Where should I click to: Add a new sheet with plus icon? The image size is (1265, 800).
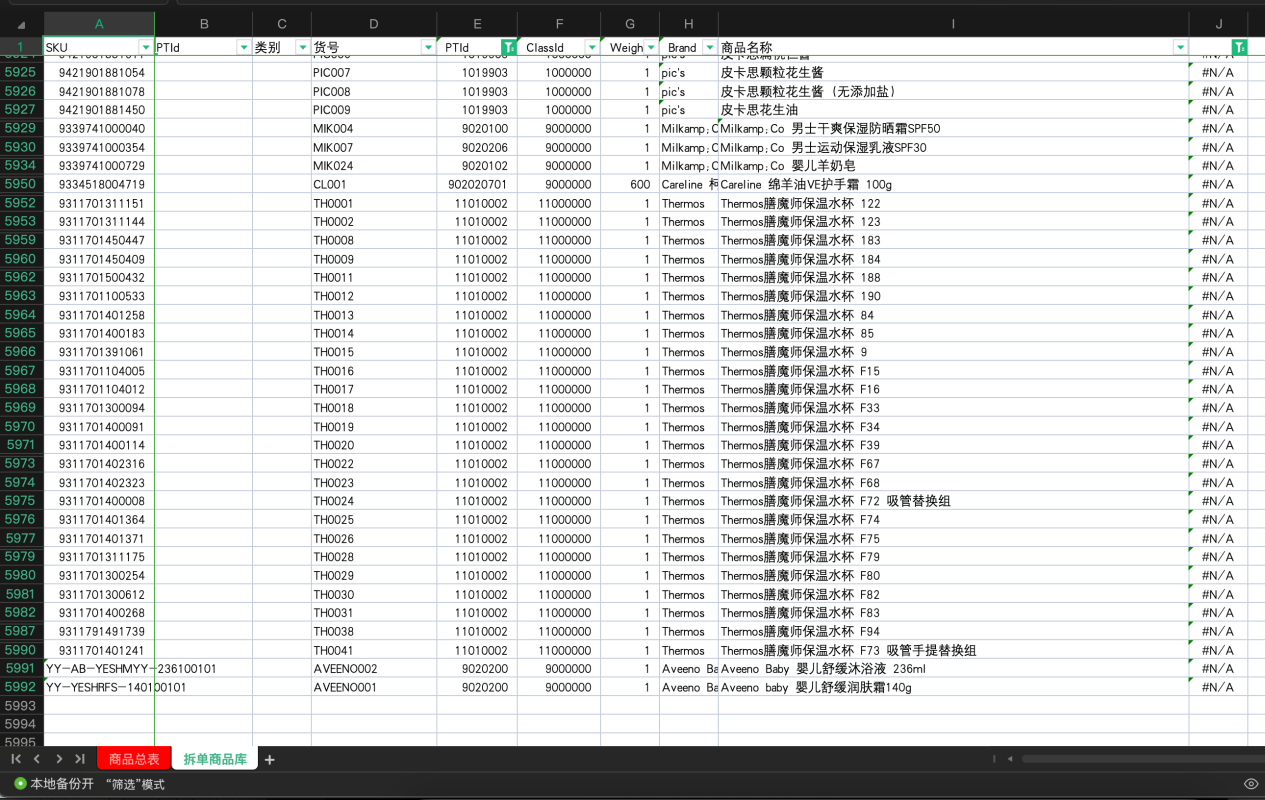(269, 760)
